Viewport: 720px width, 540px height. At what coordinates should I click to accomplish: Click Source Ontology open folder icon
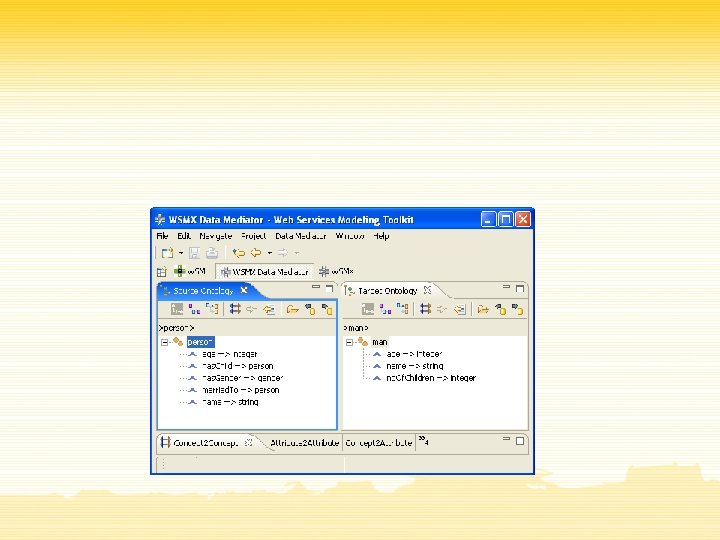coord(292,309)
